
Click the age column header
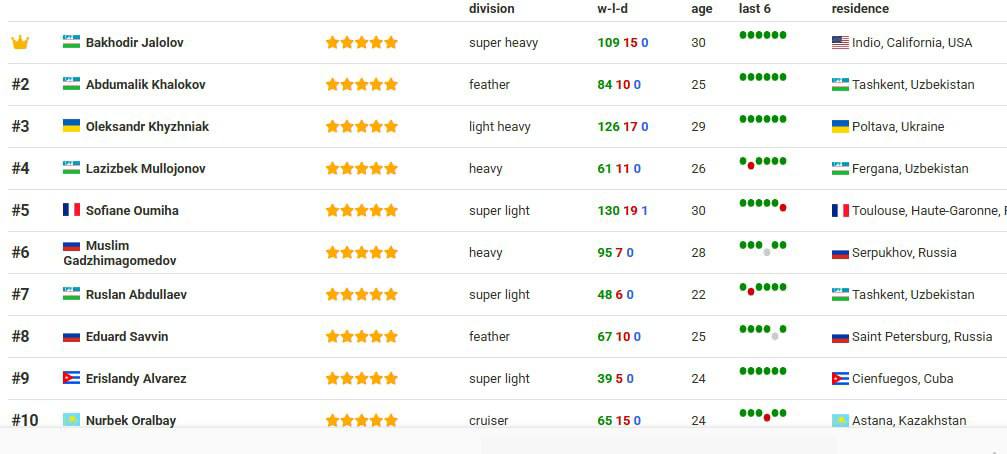(x=701, y=10)
